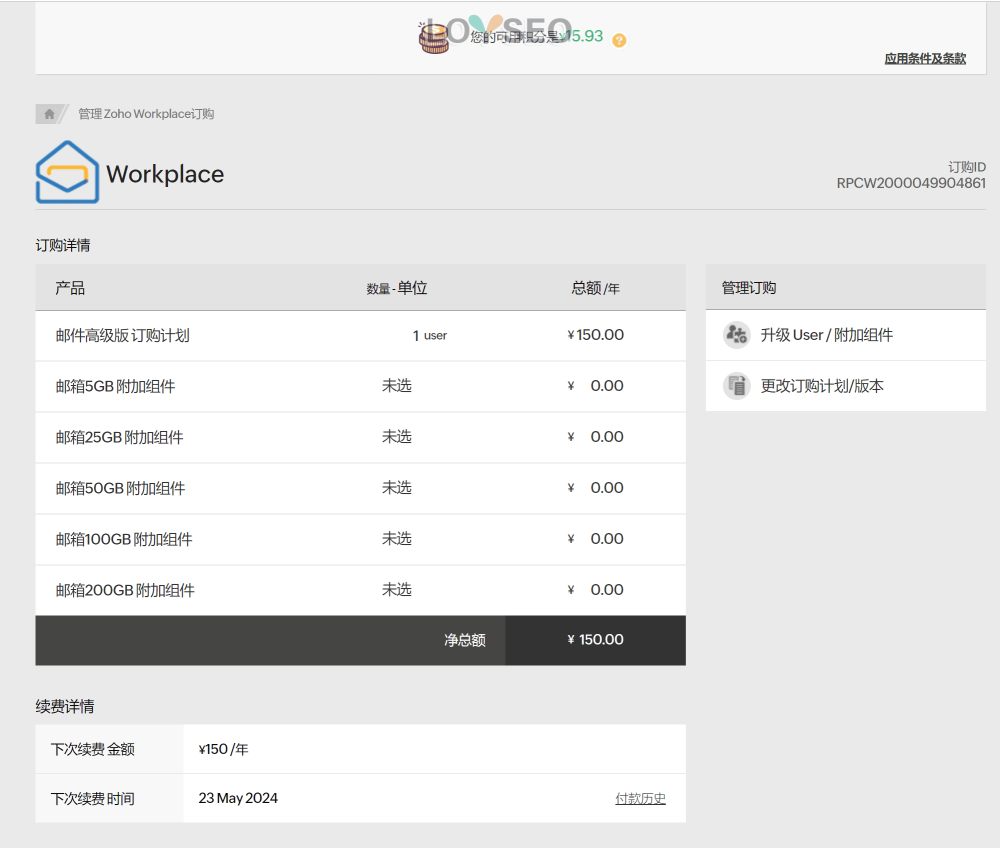Click the ¥150 /年 renewal amount
The height and width of the screenshot is (848, 1000).
click(x=223, y=749)
